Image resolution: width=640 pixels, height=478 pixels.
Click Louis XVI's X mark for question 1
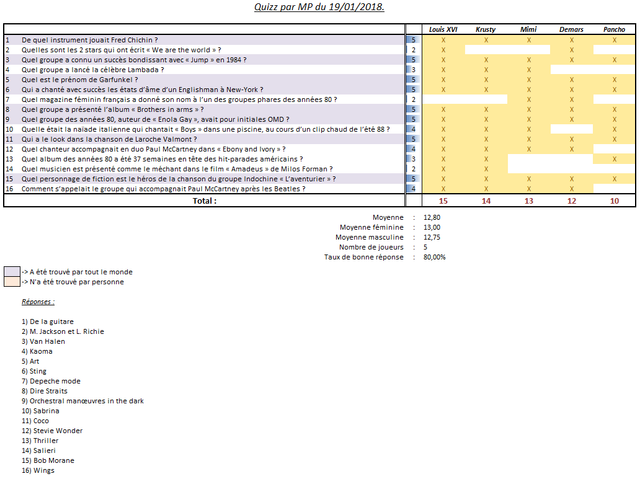pyautogui.click(x=443, y=40)
